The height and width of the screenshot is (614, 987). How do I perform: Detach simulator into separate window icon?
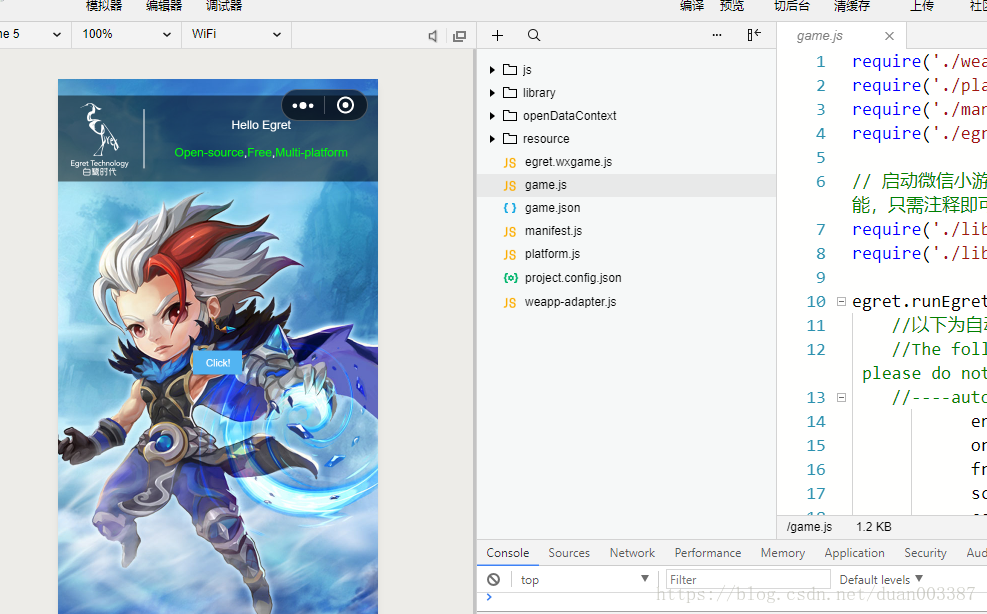pos(460,36)
